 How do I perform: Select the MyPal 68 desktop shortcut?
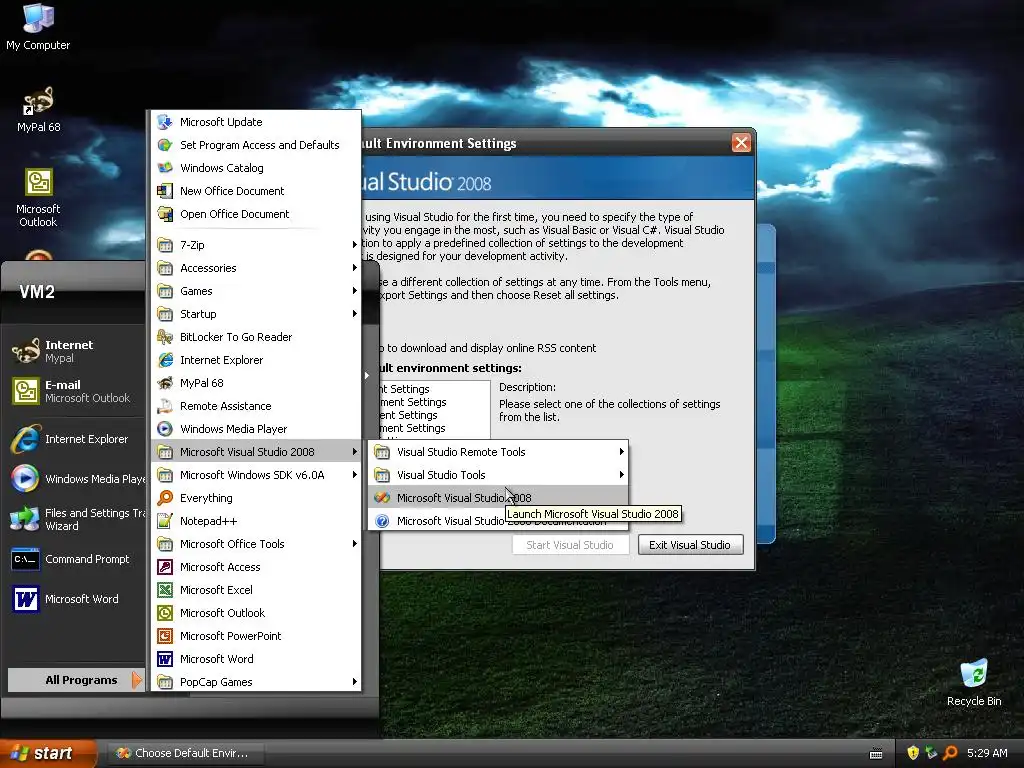pos(38,109)
